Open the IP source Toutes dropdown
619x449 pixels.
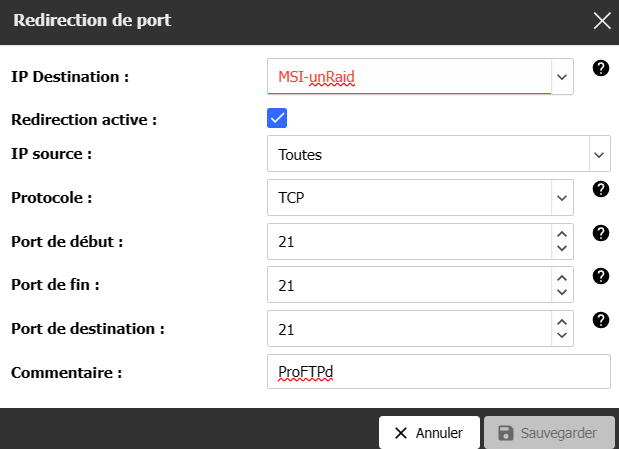(x=439, y=154)
